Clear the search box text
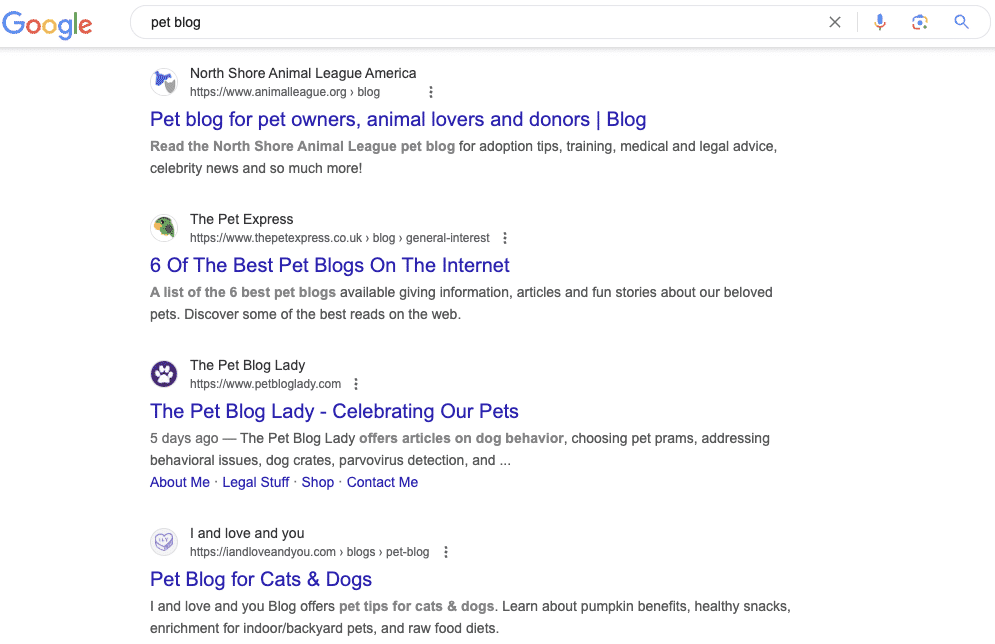This screenshot has width=995, height=644. point(835,22)
